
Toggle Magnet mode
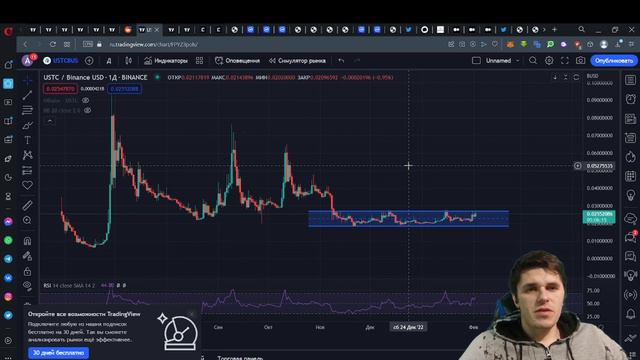click(x=27, y=241)
